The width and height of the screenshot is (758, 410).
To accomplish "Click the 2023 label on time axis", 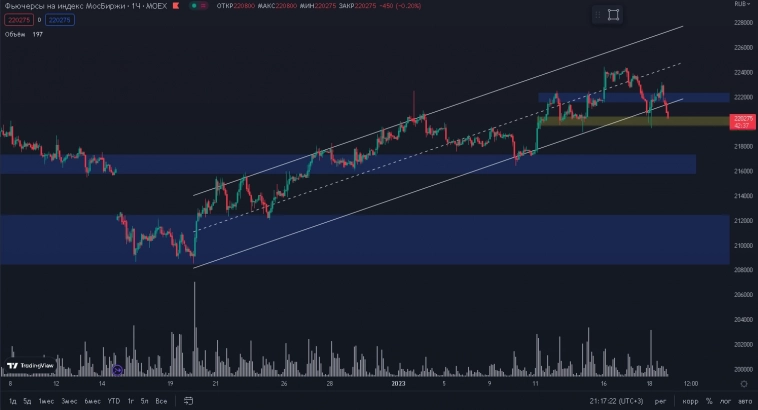I will pos(398,384).
